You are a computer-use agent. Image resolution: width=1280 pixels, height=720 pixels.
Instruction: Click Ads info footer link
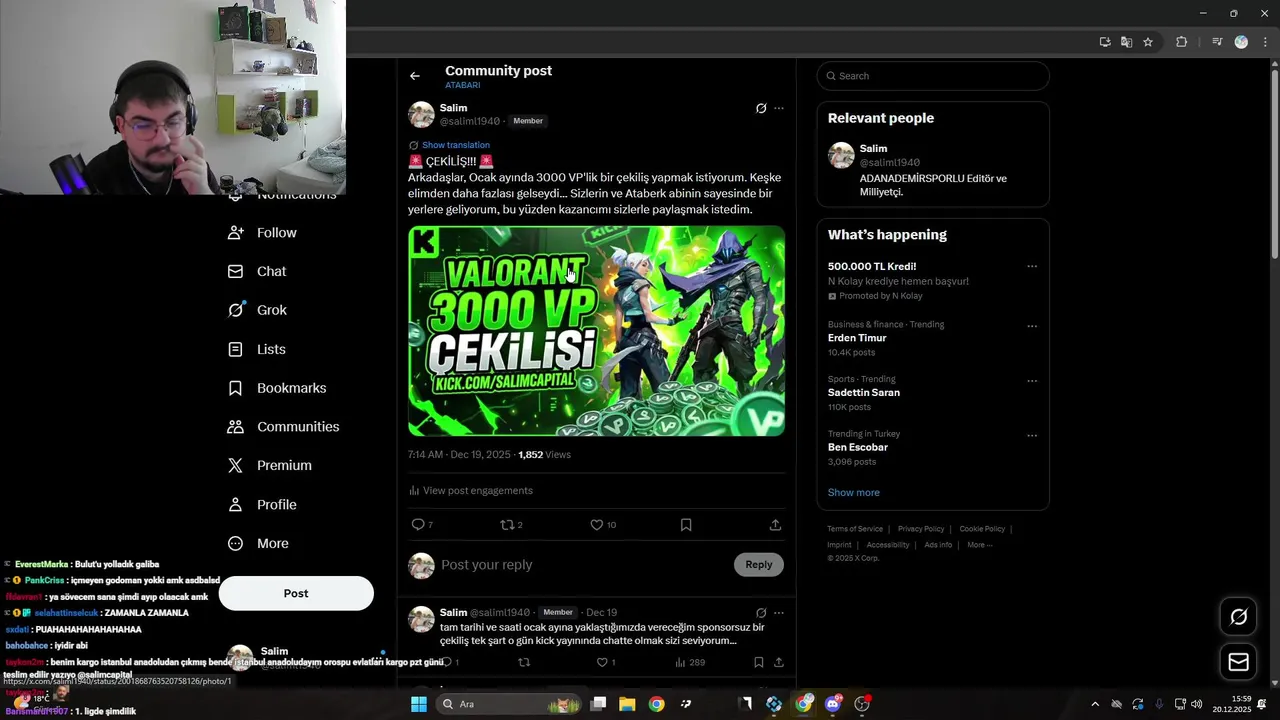[938, 545]
